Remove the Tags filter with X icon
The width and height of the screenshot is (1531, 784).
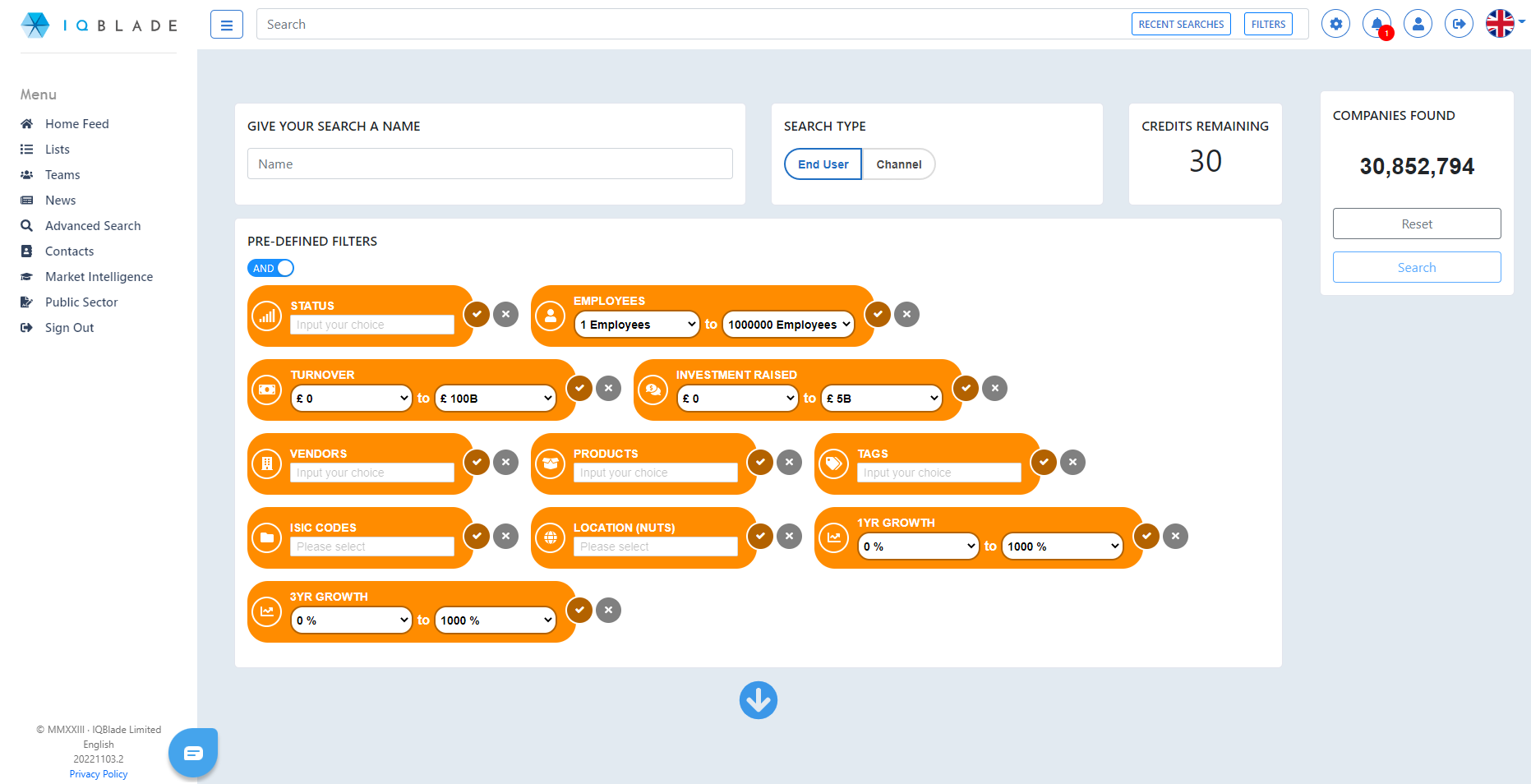coord(1072,462)
